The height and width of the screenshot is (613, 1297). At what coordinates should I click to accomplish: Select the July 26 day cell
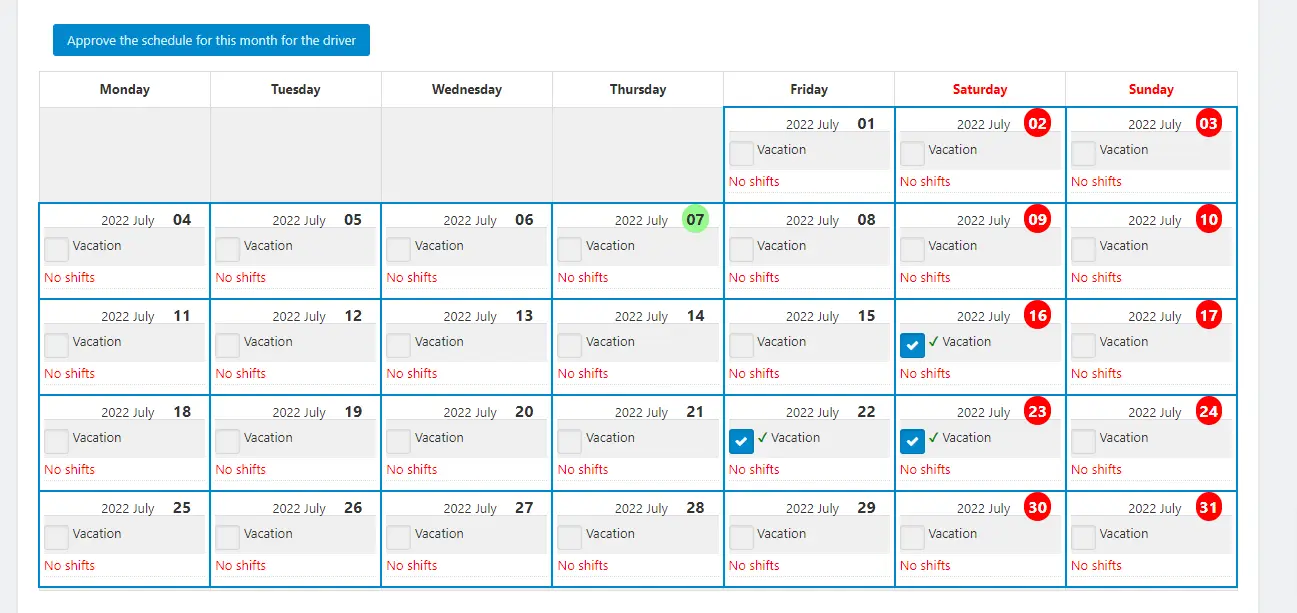coord(296,539)
